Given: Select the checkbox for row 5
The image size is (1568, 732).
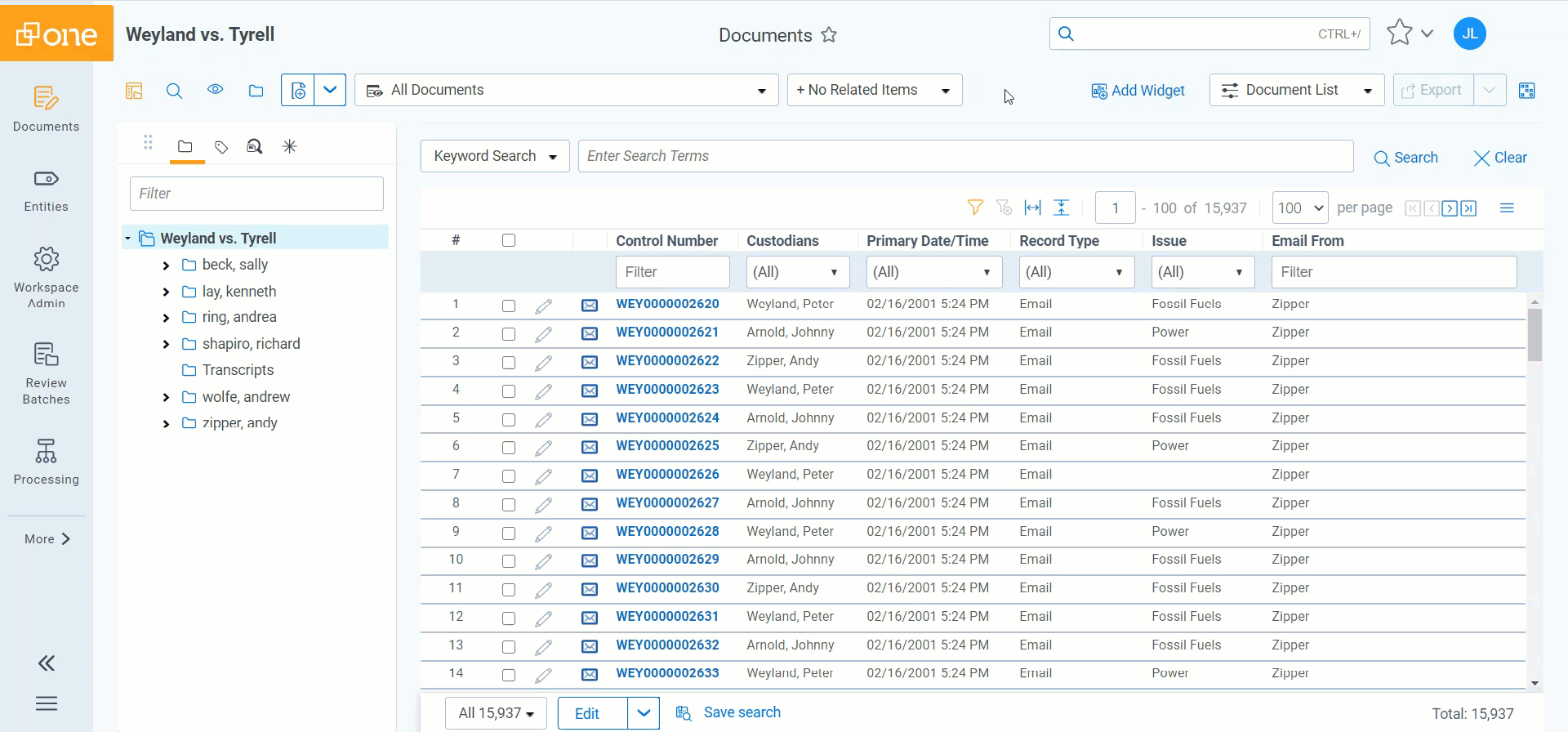Looking at the screenshot, I should [x=509, y=419].
